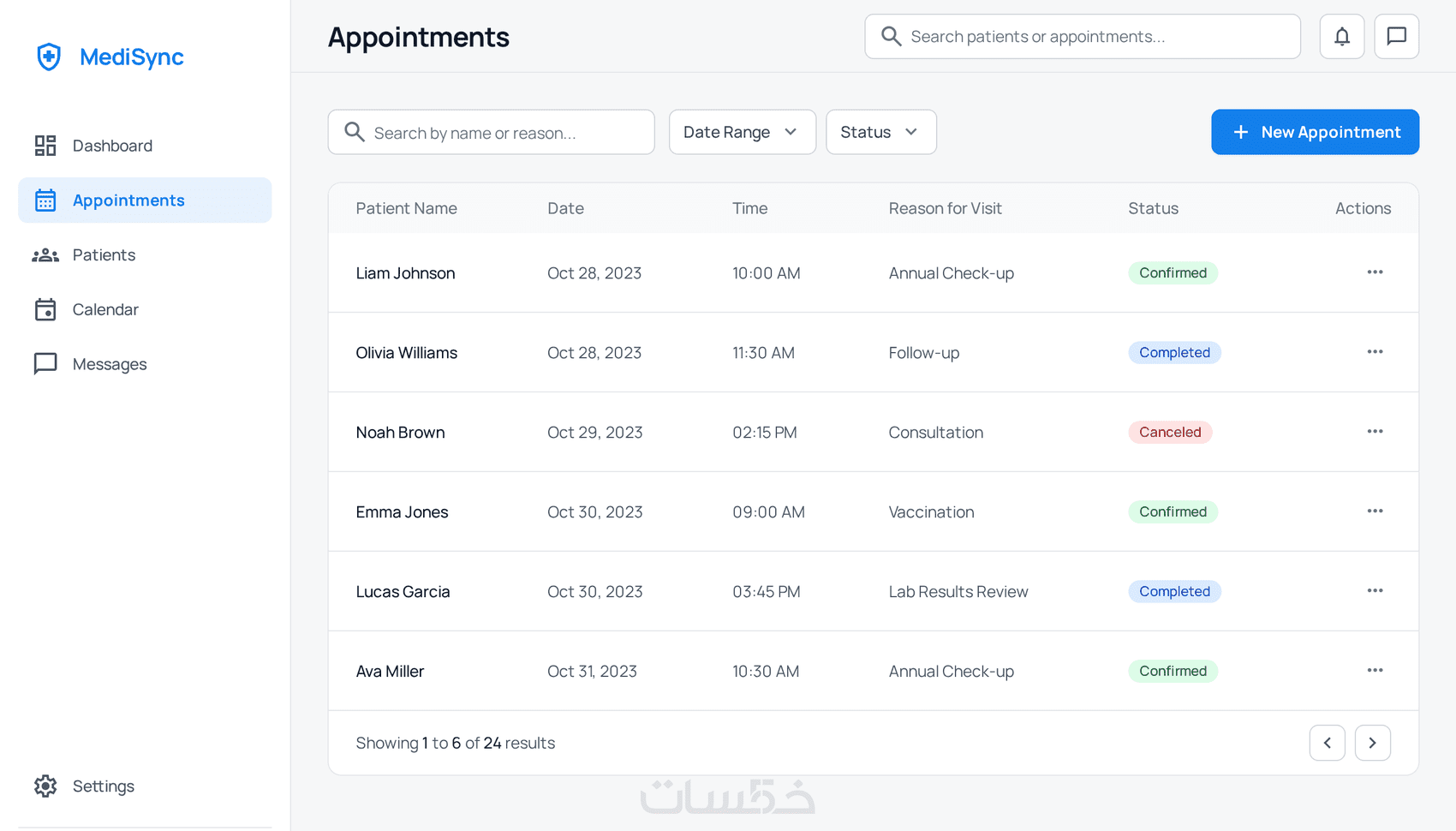Click the Settings gear icon

pos(45,786)
